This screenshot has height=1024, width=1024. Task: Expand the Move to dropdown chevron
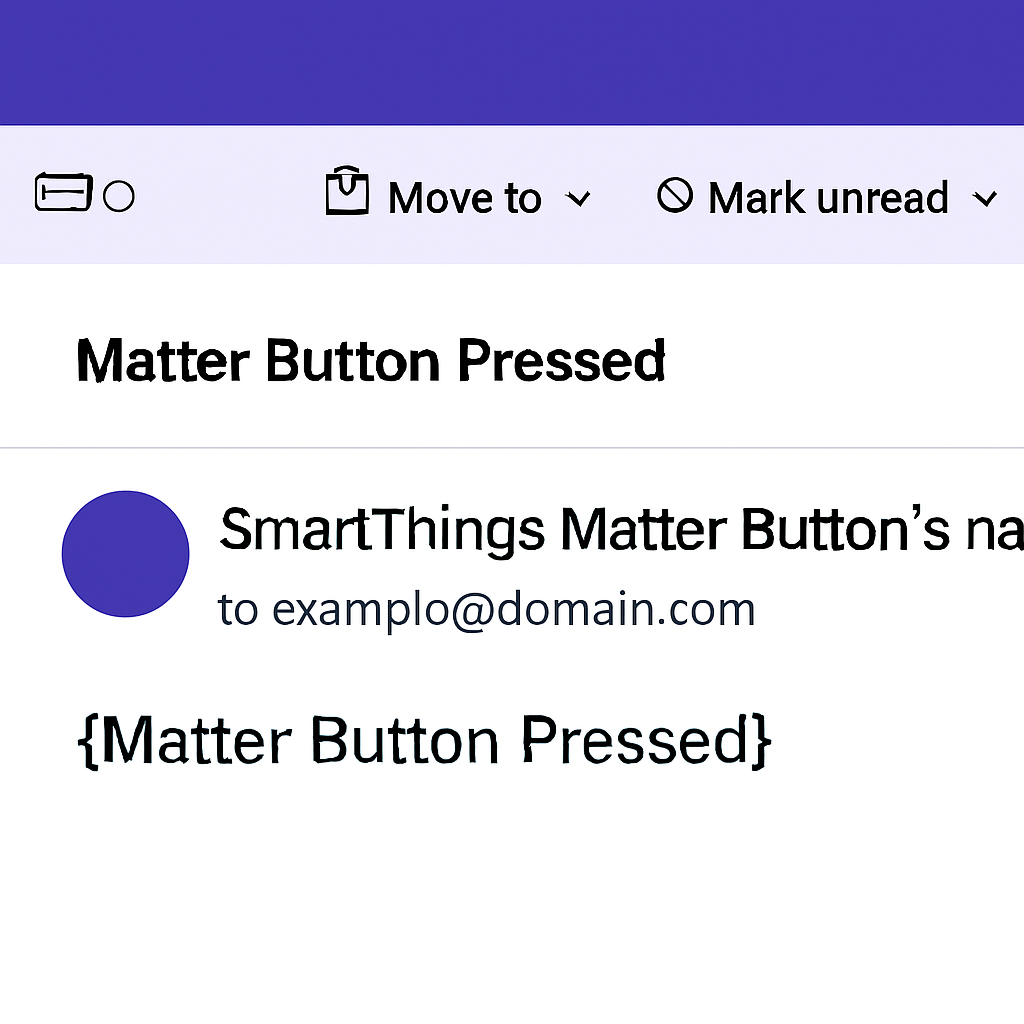[x=578, y=199]
